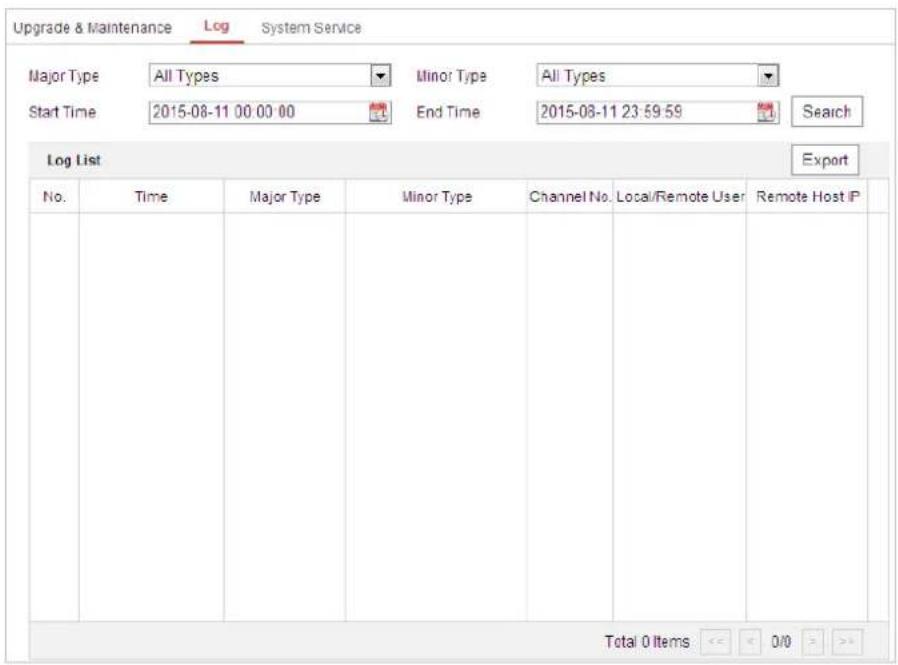Click the Major Type combo box

click(270, 76)
